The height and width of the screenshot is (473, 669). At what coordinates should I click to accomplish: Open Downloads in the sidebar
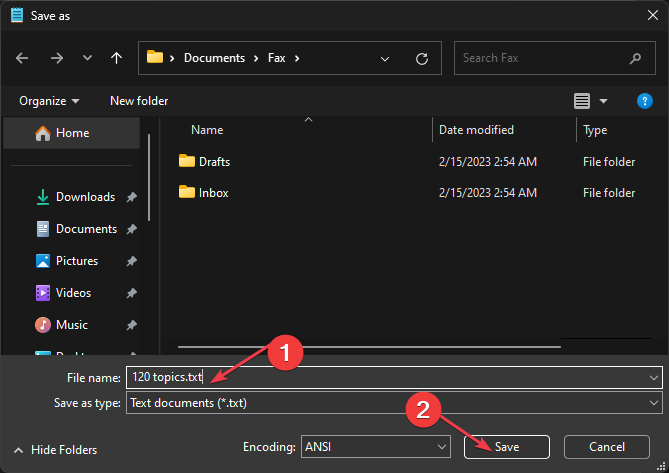[x=85, y=197]
